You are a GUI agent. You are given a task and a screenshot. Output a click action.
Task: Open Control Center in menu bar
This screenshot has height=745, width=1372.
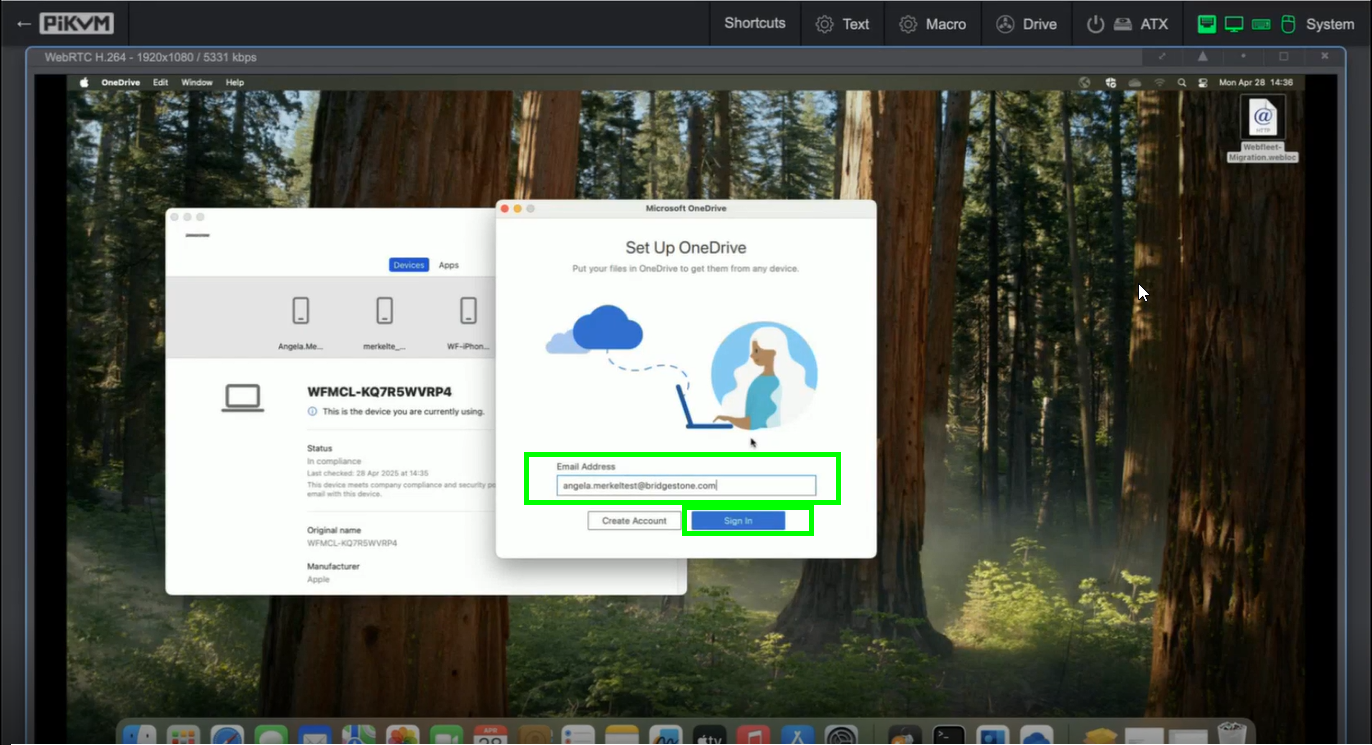point(1202,82)
